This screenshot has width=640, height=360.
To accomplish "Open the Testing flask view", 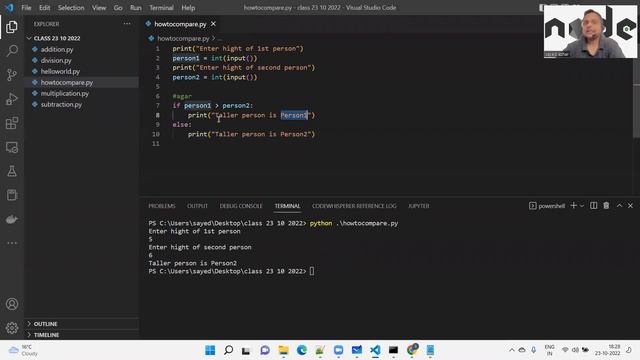I will pos(12,171).
